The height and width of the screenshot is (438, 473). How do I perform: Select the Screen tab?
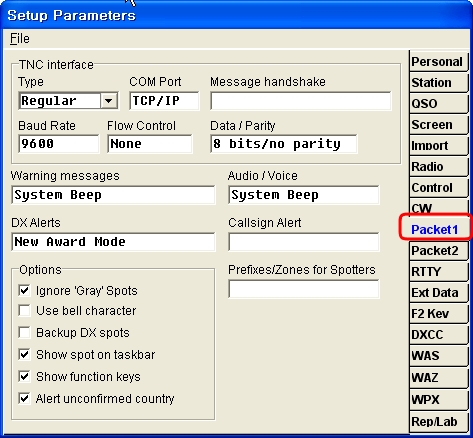click(438, 125)
